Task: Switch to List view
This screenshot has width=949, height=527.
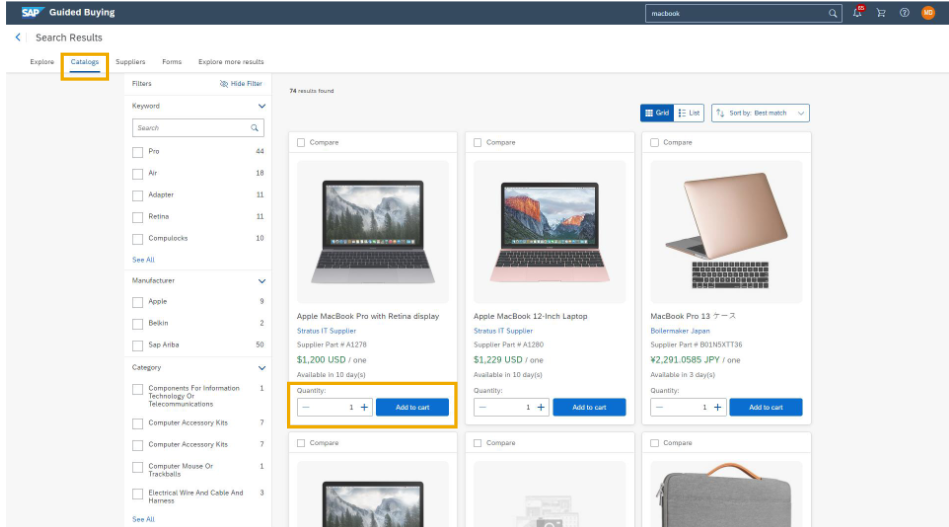Action: pyautogui.click(x=689, y=113)
